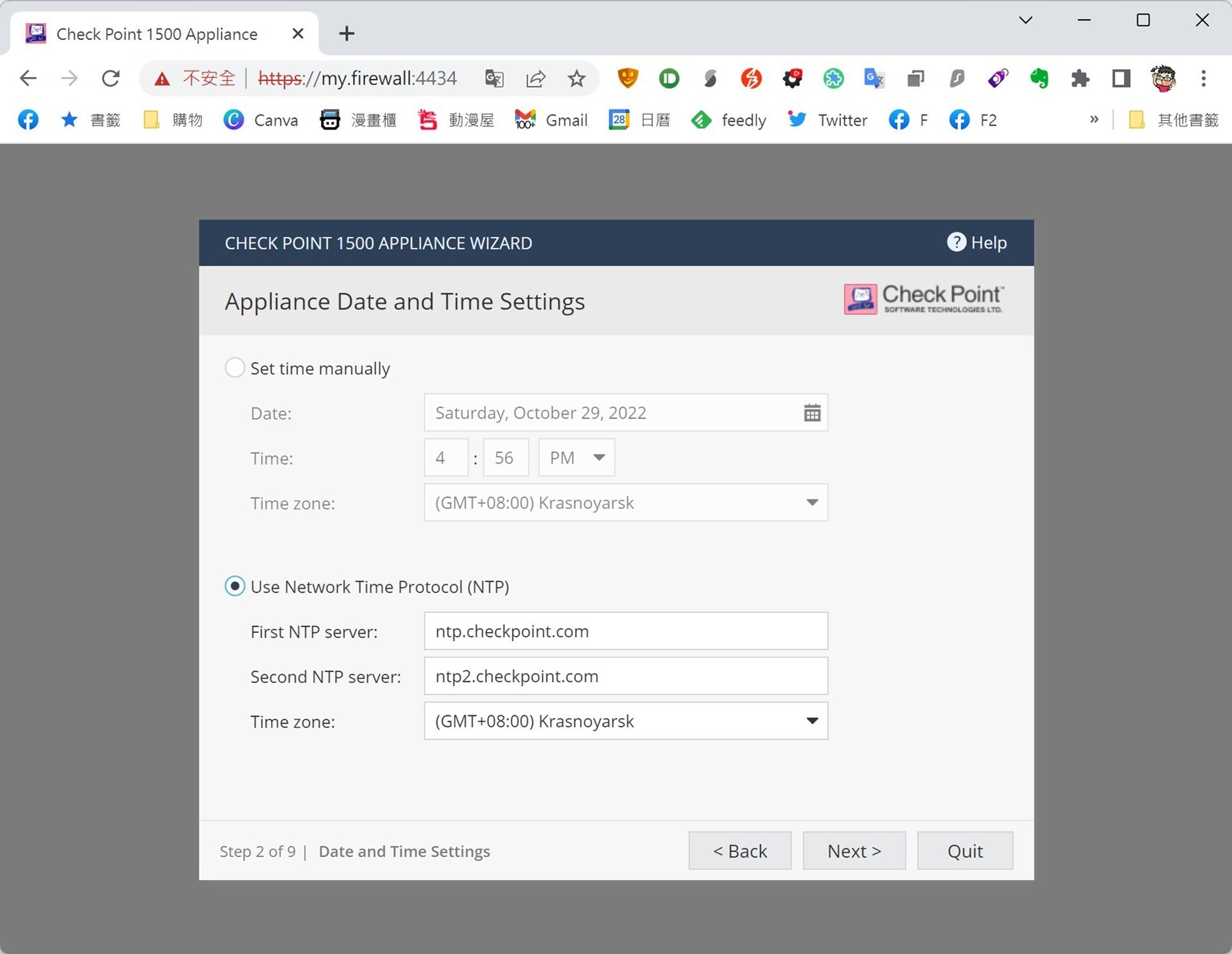
Task: Click the Next button
Action: 854,851
